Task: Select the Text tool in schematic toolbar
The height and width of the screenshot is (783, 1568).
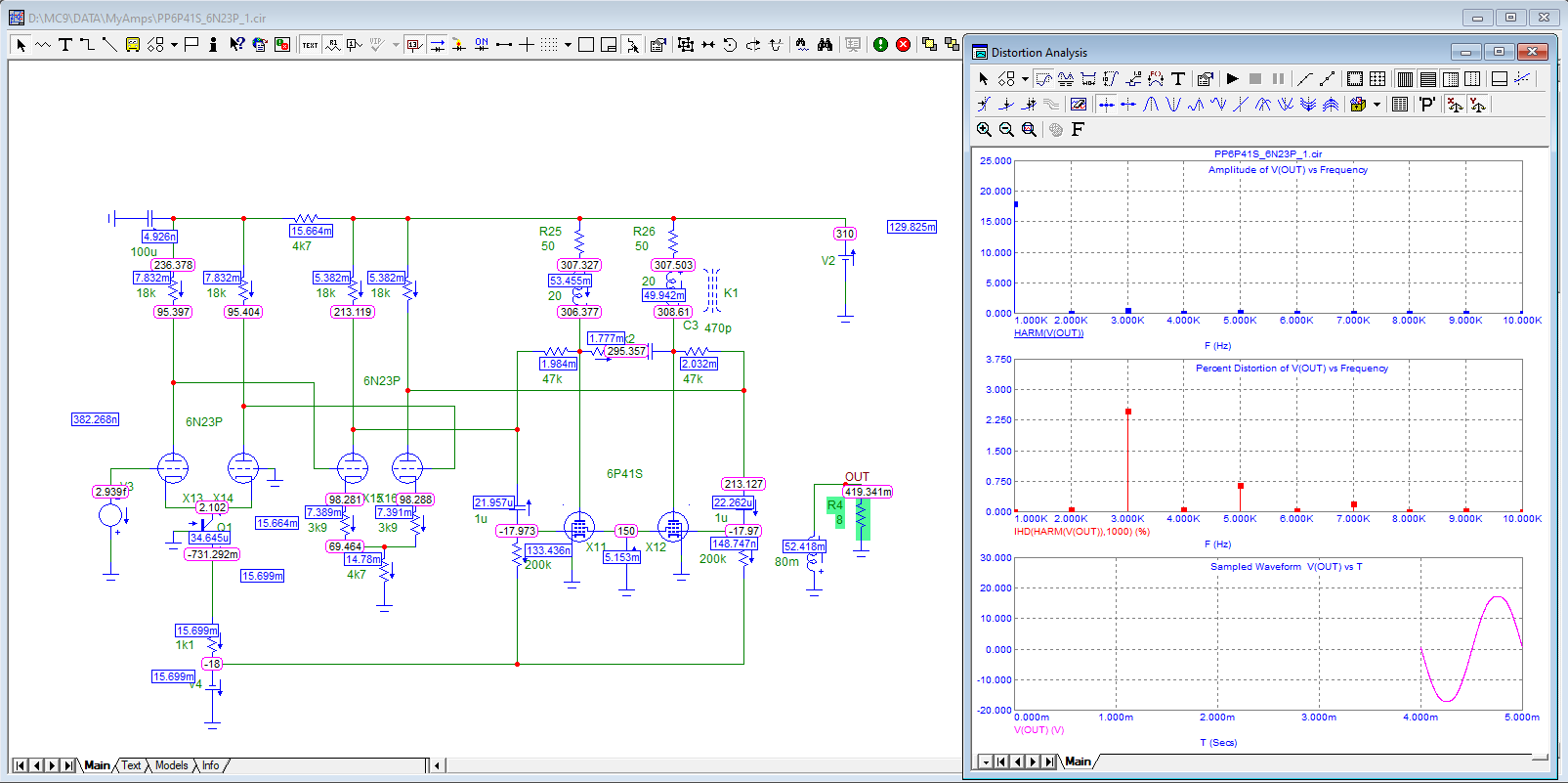Action: pos(65,45)
